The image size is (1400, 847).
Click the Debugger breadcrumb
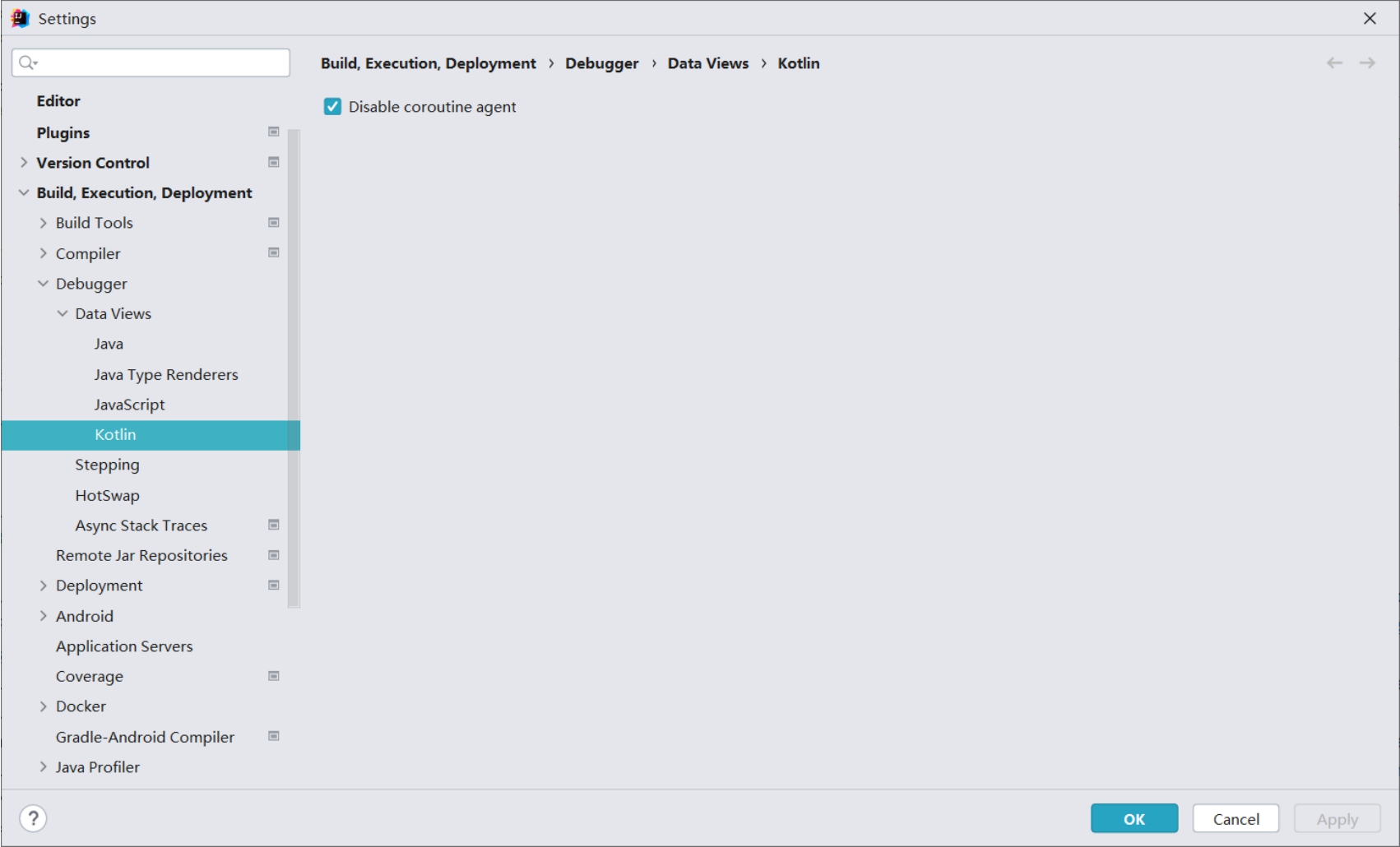click(602, 63)
